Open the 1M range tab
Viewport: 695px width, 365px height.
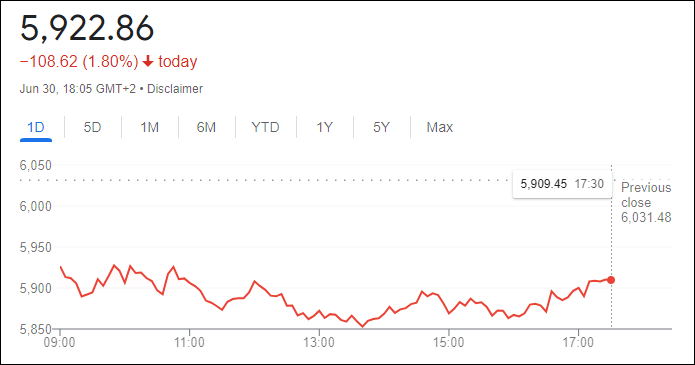pos(149,128)
